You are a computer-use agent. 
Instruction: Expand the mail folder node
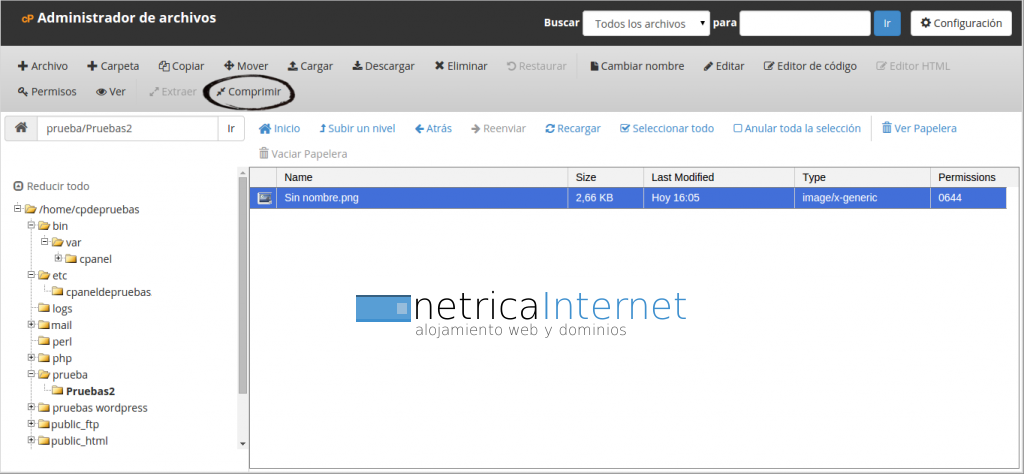point(32,325)
